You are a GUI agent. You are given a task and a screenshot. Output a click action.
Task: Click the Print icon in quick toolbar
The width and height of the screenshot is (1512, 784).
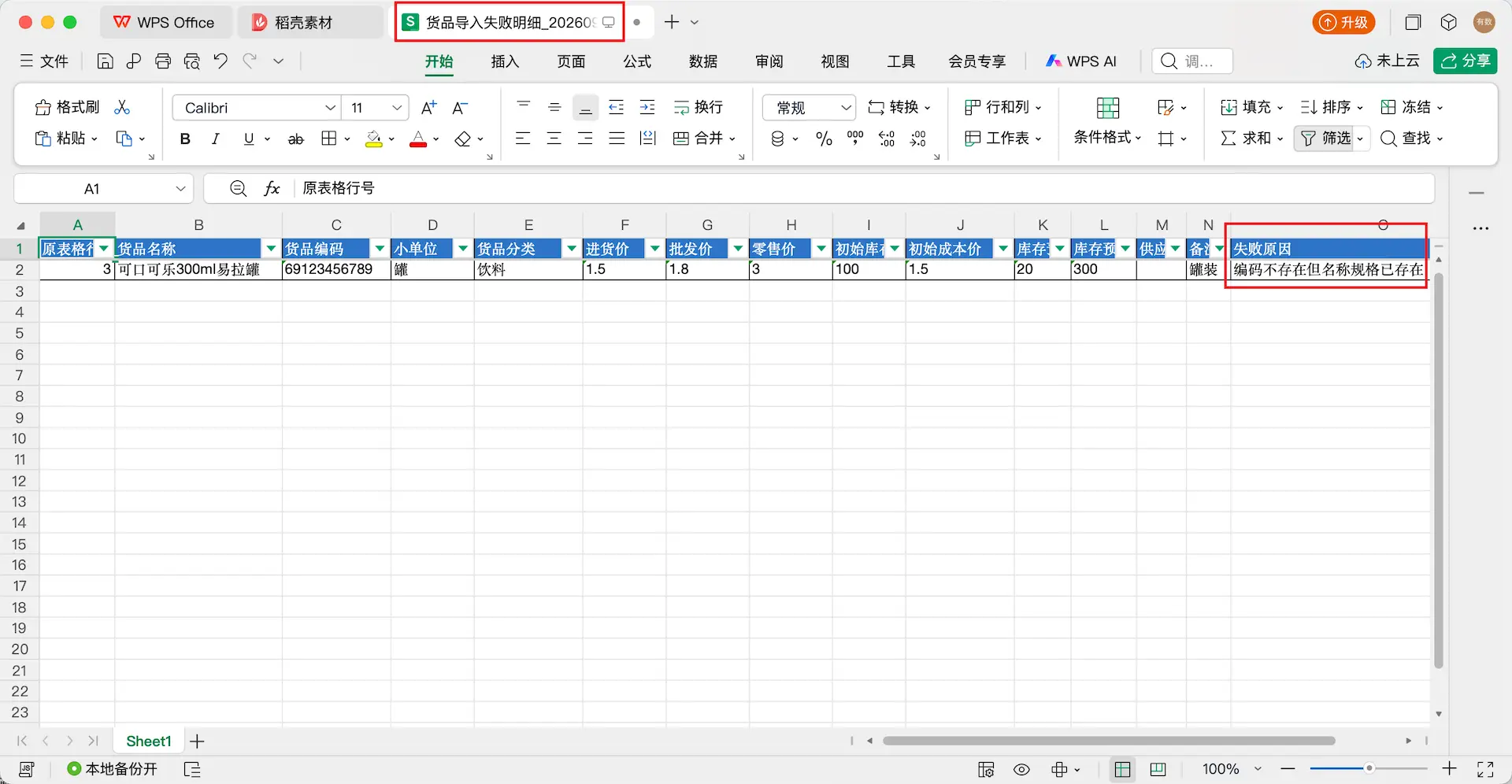click(x=163, y=61)
